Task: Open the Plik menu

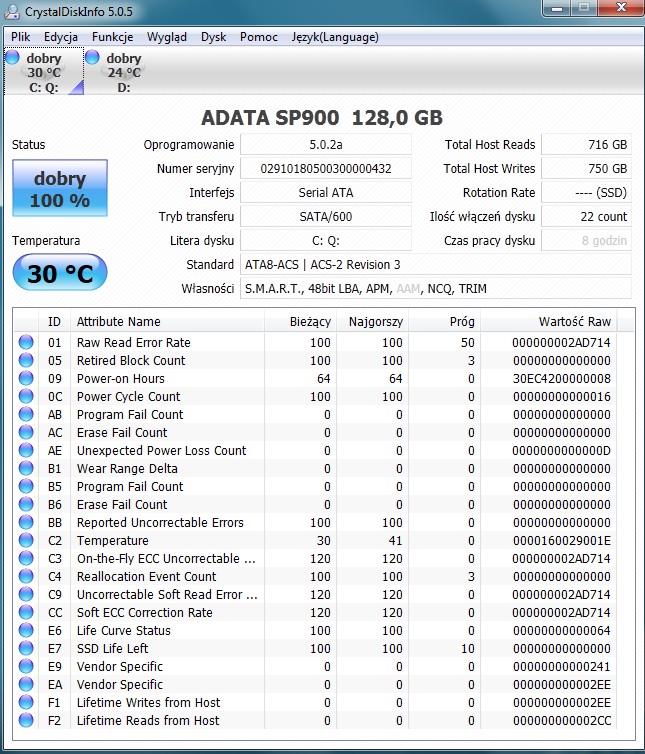Action: [21, 37]
